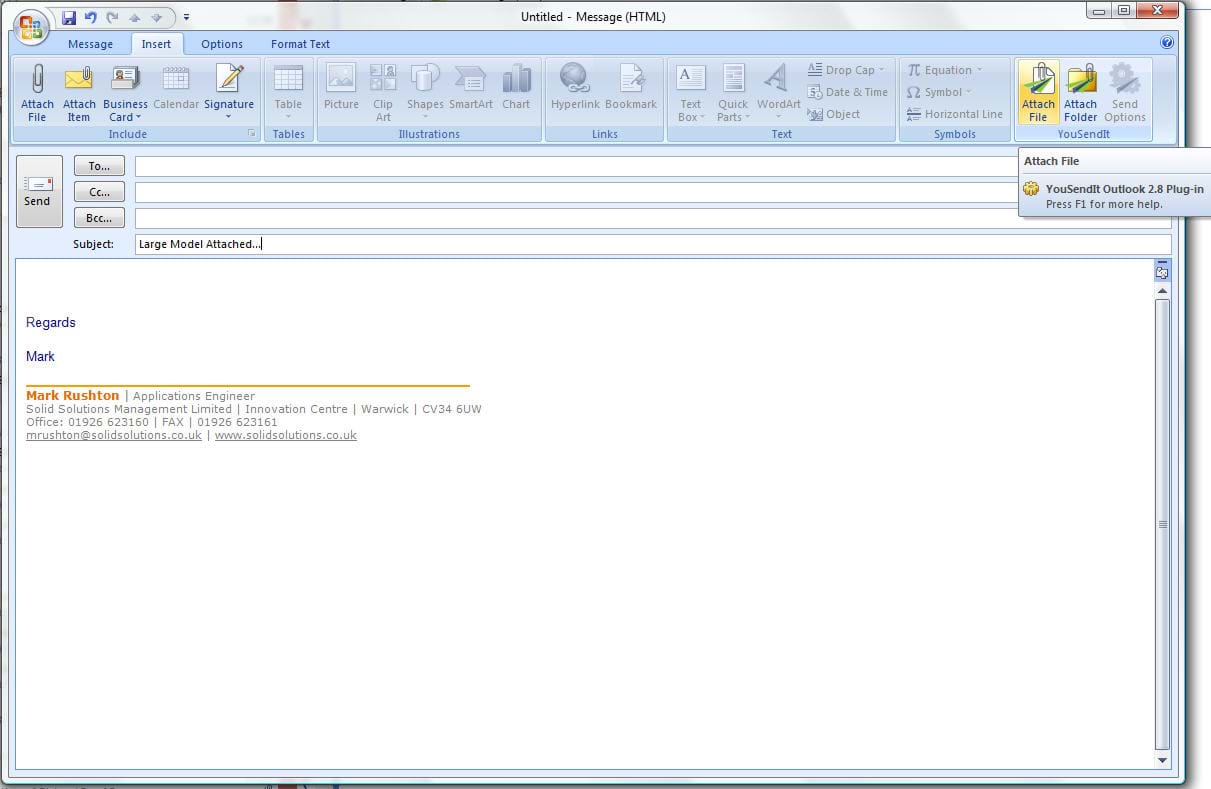Screen dimensions: 1211x789
Task: Select the YouSendIt Attach Folder icon
Action: click(1081, 90)
